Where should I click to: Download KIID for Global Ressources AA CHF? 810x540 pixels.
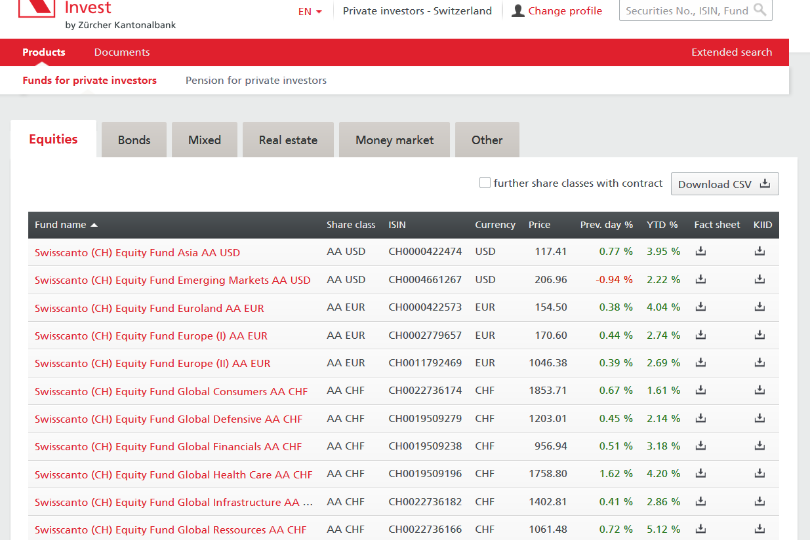click(x=759, y=529)
